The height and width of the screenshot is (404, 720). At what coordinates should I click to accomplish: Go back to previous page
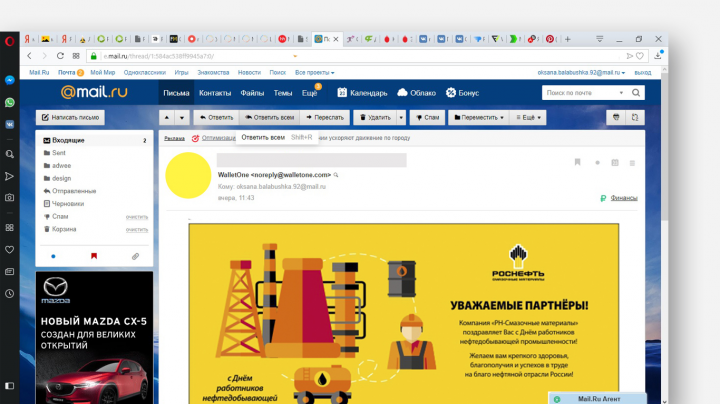click(x=29, y=56)
